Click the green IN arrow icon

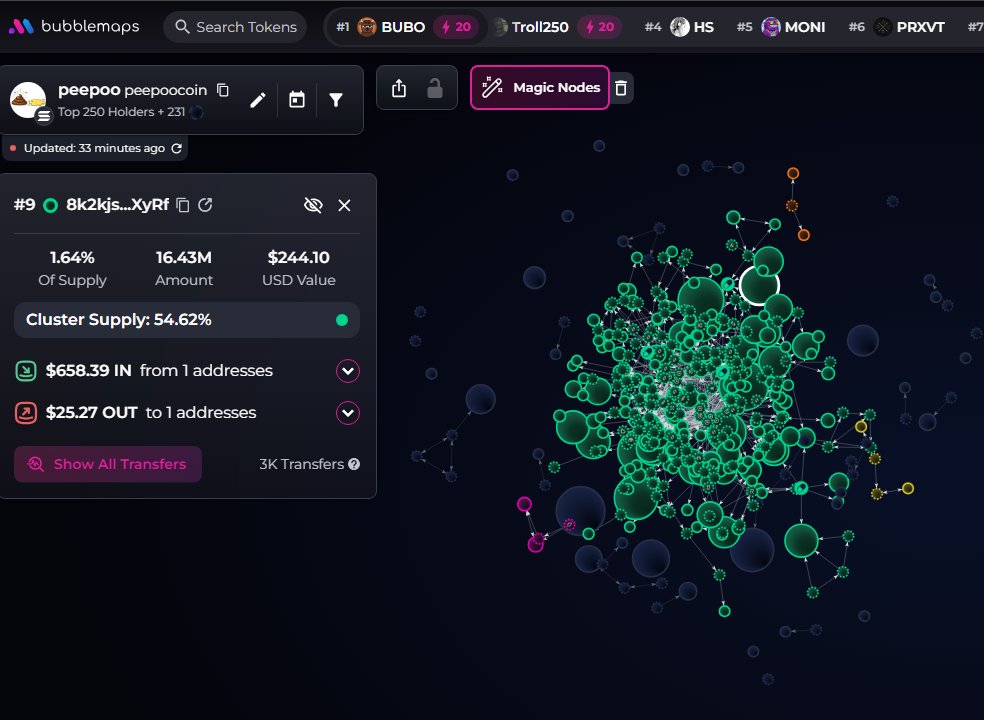pos(26,371)
